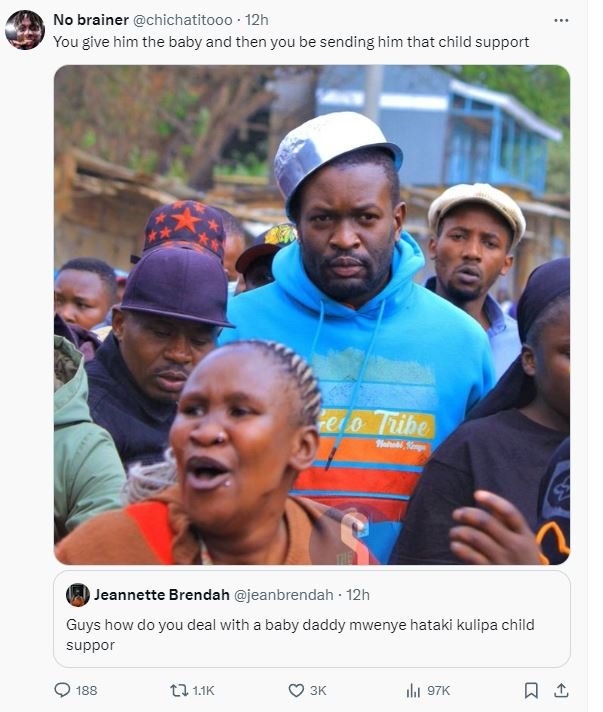Click the Jeannette Brendah display name
This screenshot has width=603, height=712.
click(x=162, y=595)
